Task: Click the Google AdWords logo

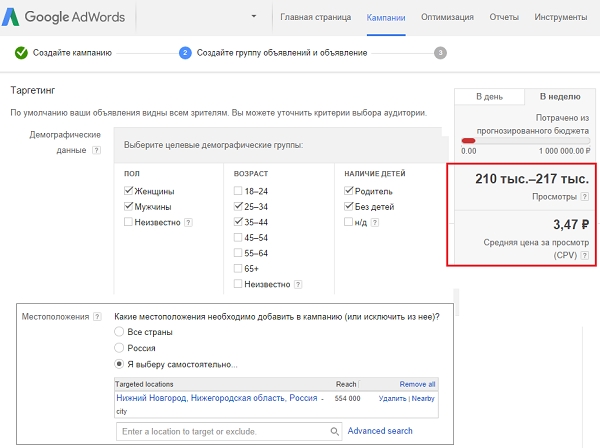Action: (x=66, y=18)
